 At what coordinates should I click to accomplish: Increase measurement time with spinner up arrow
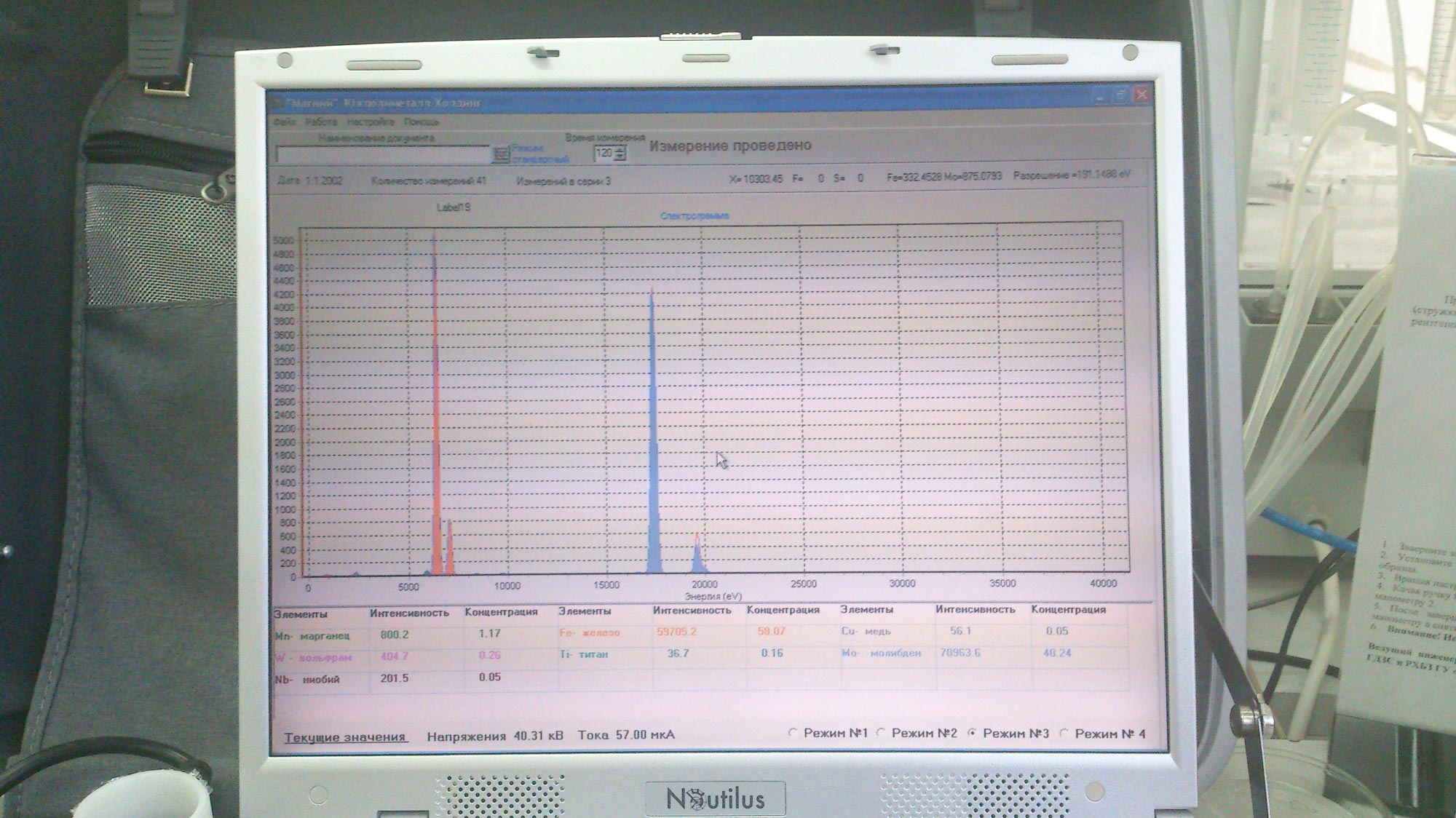pyautogui.click(x=620, y=149)
